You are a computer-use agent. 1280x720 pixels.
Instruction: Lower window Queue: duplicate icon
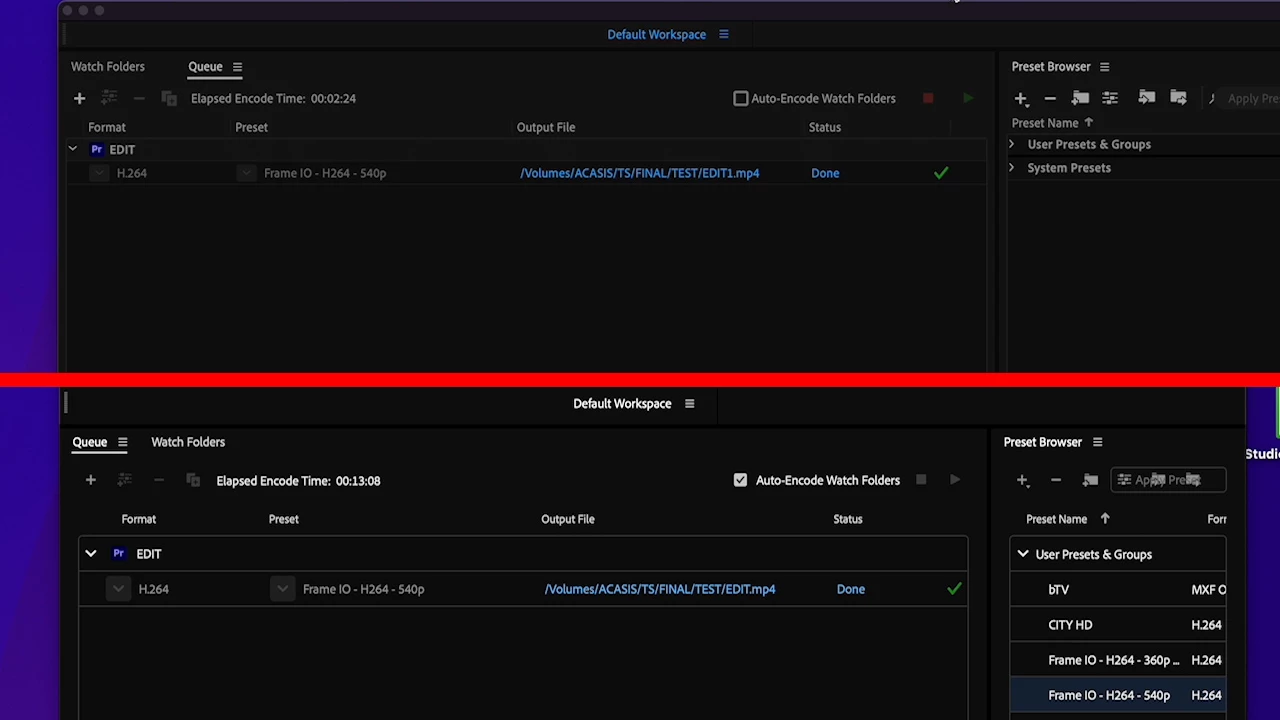[x=193, y=480]
